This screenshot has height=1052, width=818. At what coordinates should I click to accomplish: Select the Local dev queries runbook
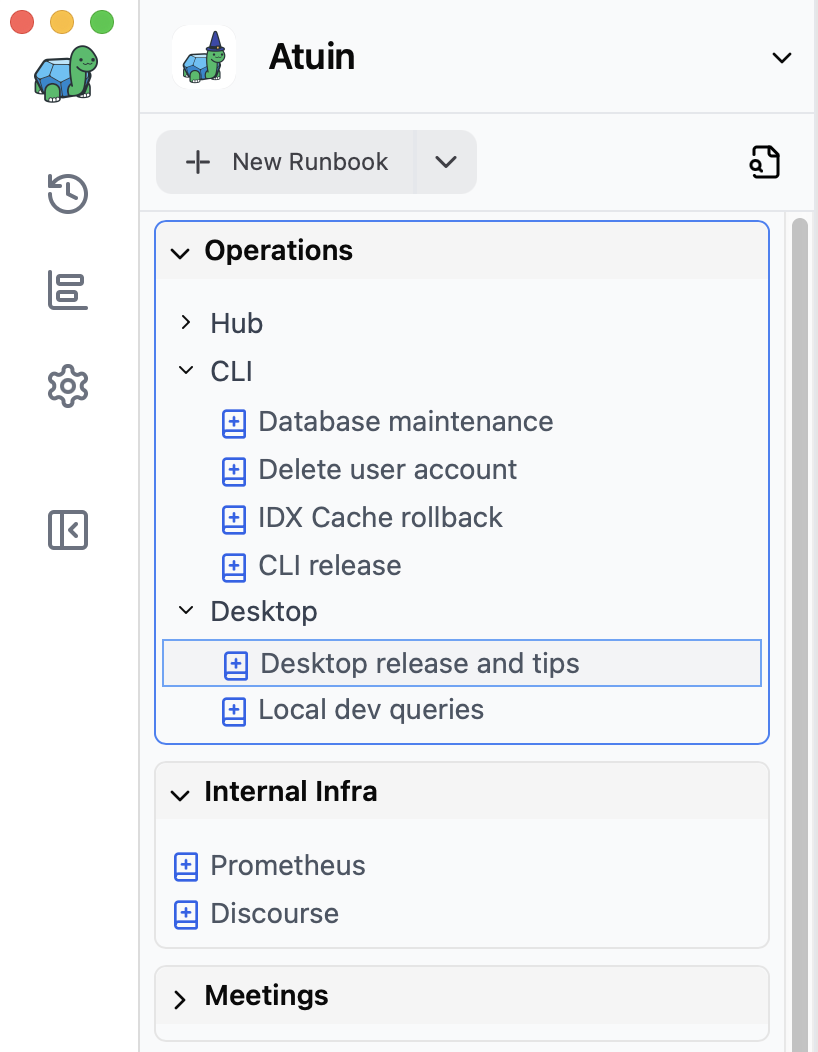(352, 710)
